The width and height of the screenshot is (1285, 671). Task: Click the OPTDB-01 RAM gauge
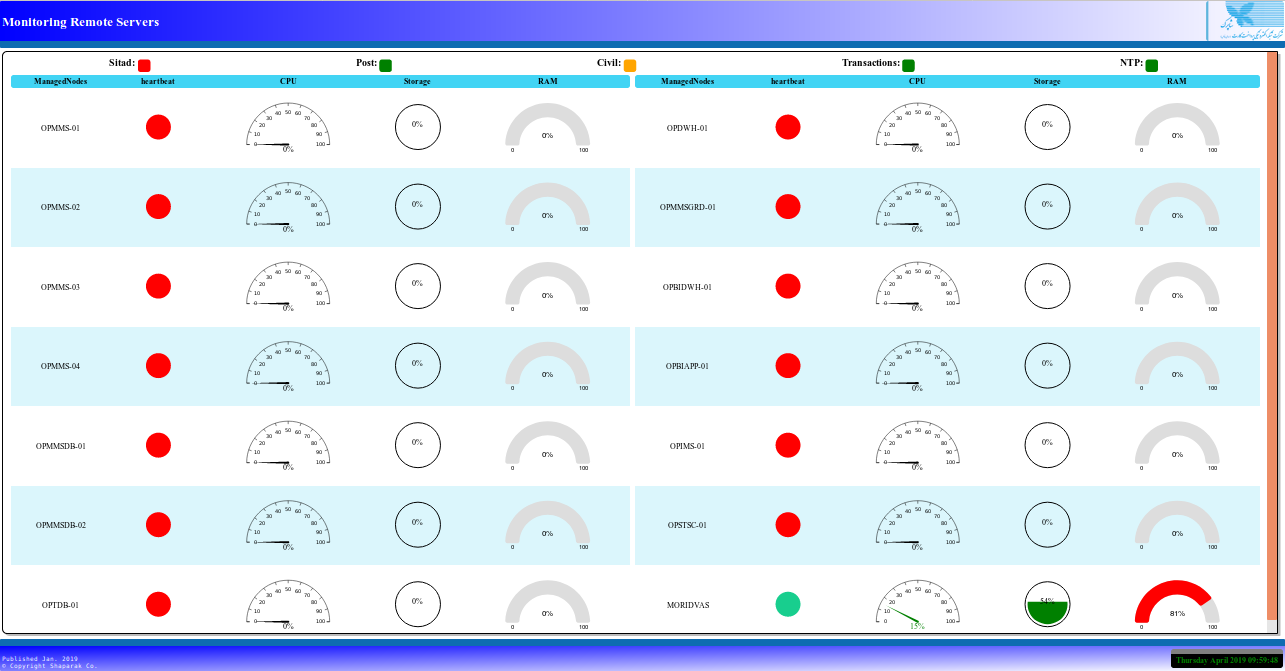coord(547,604)
